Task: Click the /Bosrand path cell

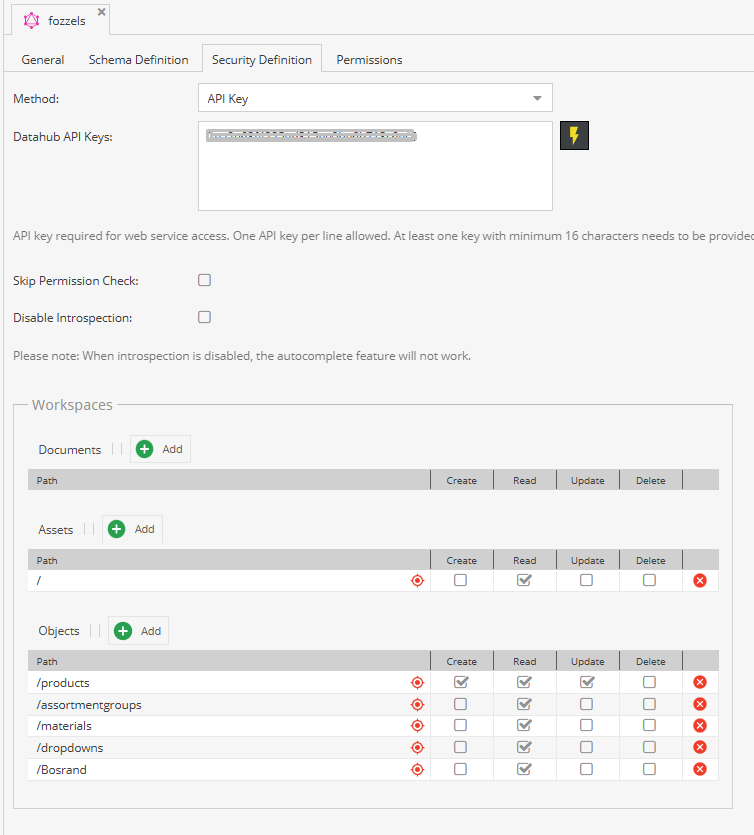Action: 229,769
